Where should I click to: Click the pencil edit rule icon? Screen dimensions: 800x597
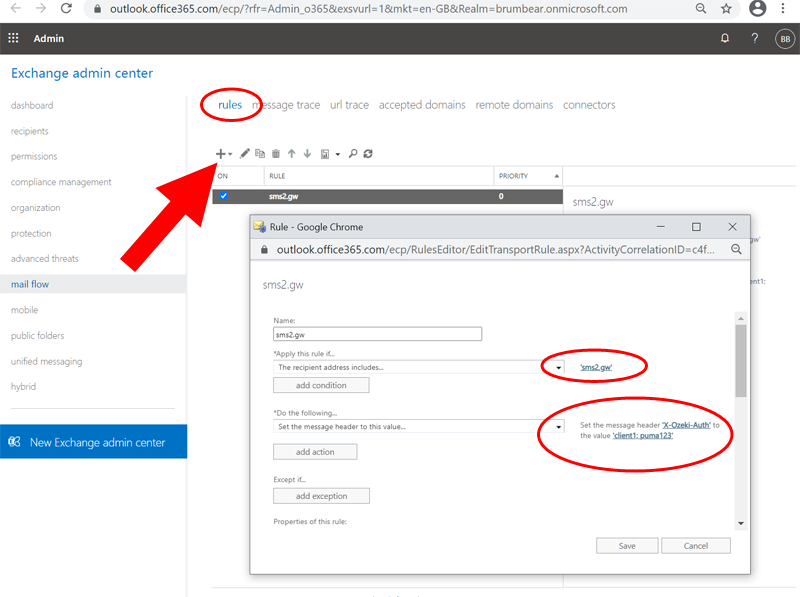(x=245, y=154)
